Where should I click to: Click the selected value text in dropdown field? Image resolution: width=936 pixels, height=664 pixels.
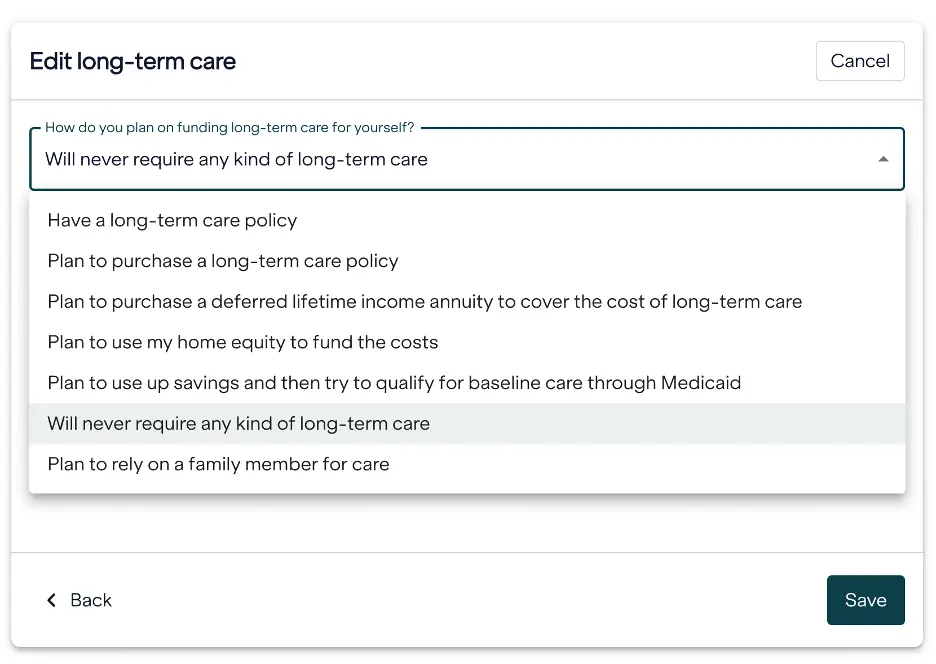coord(236,159)
